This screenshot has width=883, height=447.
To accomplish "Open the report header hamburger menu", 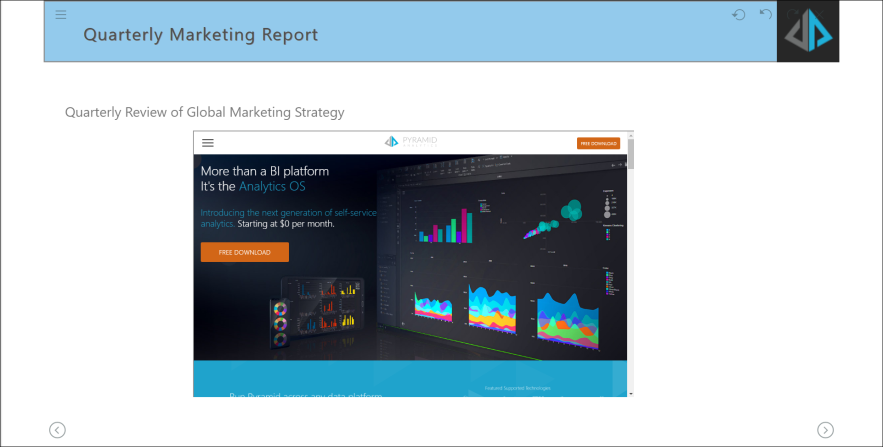I will tap(61, 15).
